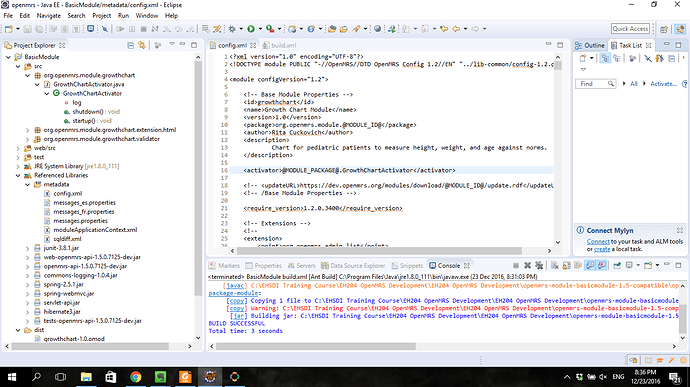This screenshot has width=690, height=387.
Task: Collapse the metadata folder in the tree
Action: (27, 184)
